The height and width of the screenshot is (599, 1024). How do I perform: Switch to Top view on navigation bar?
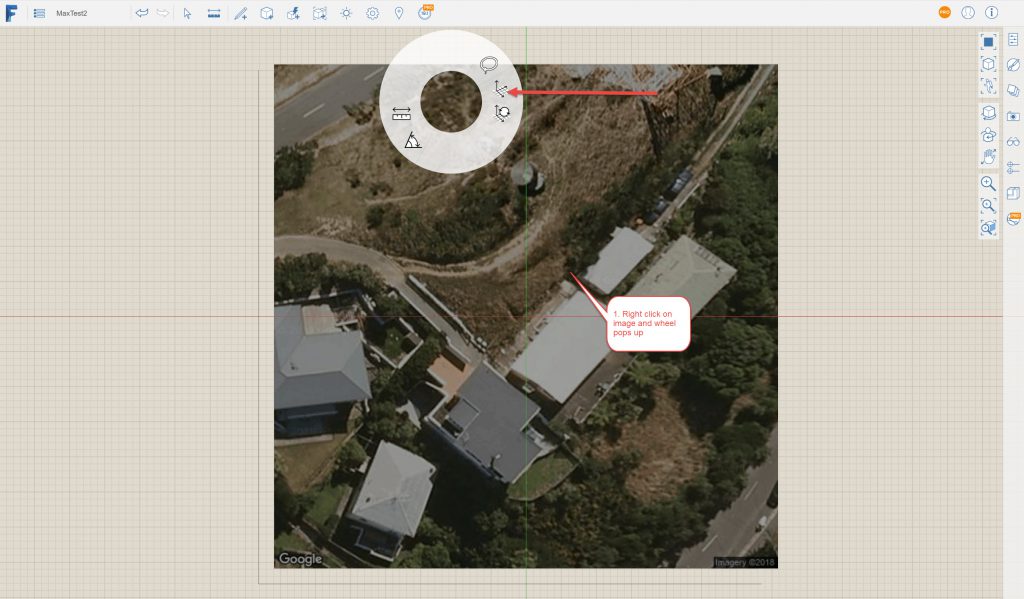click(x=988, y=41)
